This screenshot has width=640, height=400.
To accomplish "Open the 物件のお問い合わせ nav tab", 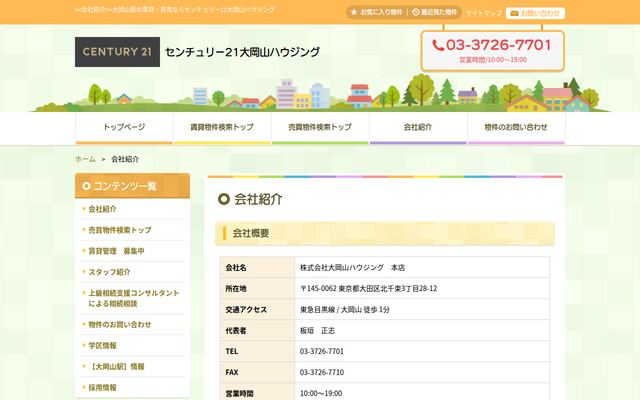I will tap(516, 128).
